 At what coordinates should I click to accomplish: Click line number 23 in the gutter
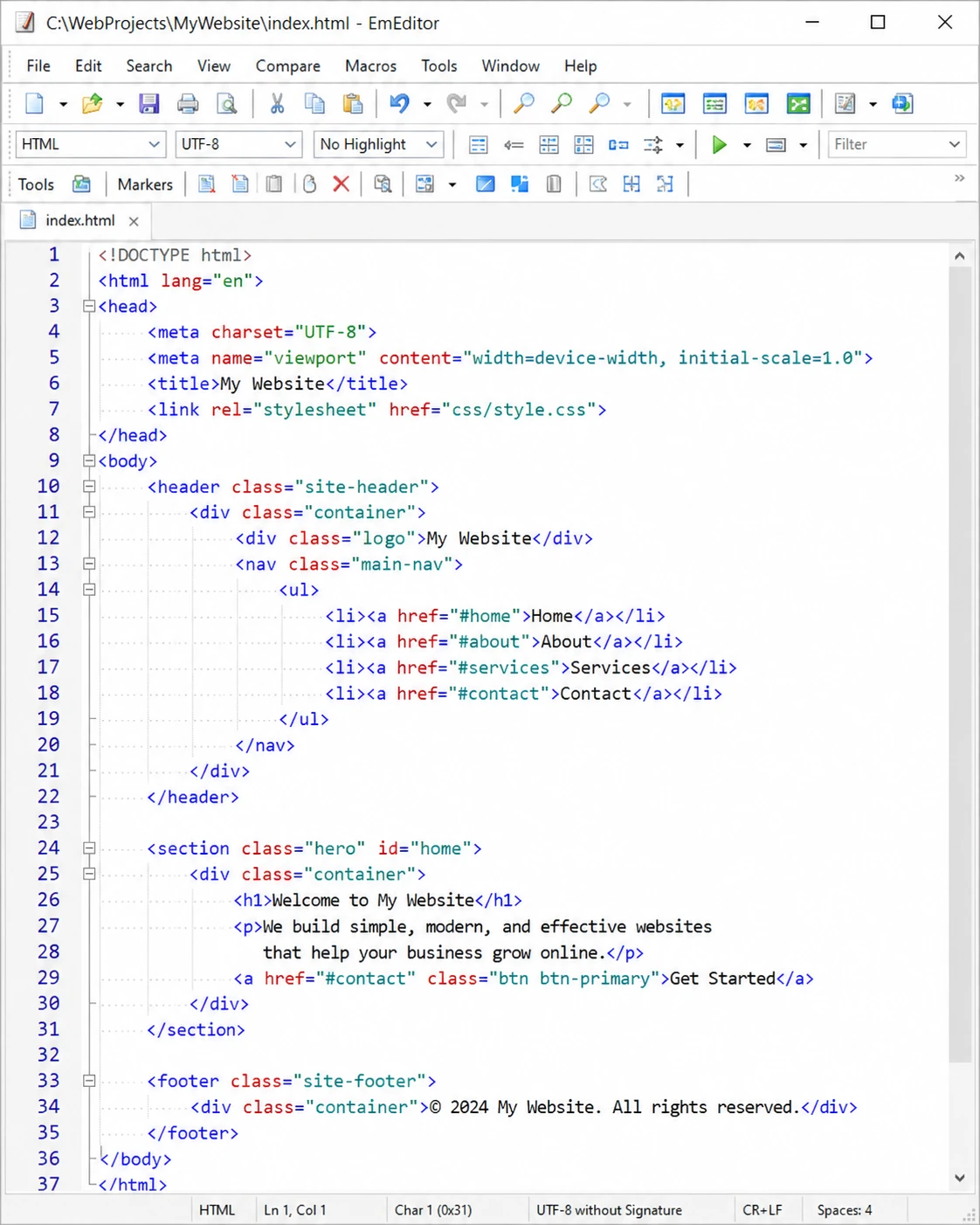49,822
